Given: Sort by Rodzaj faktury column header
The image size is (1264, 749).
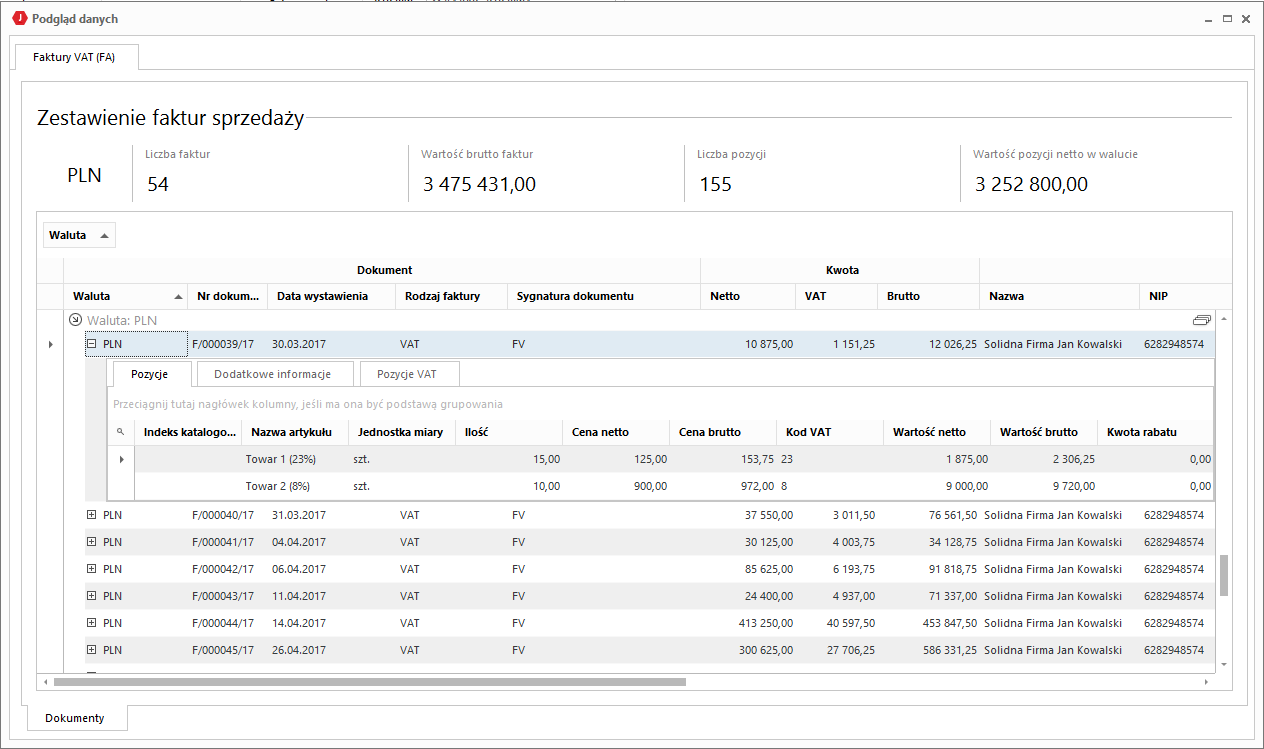Looking at the screenshot, I should 451,296.
